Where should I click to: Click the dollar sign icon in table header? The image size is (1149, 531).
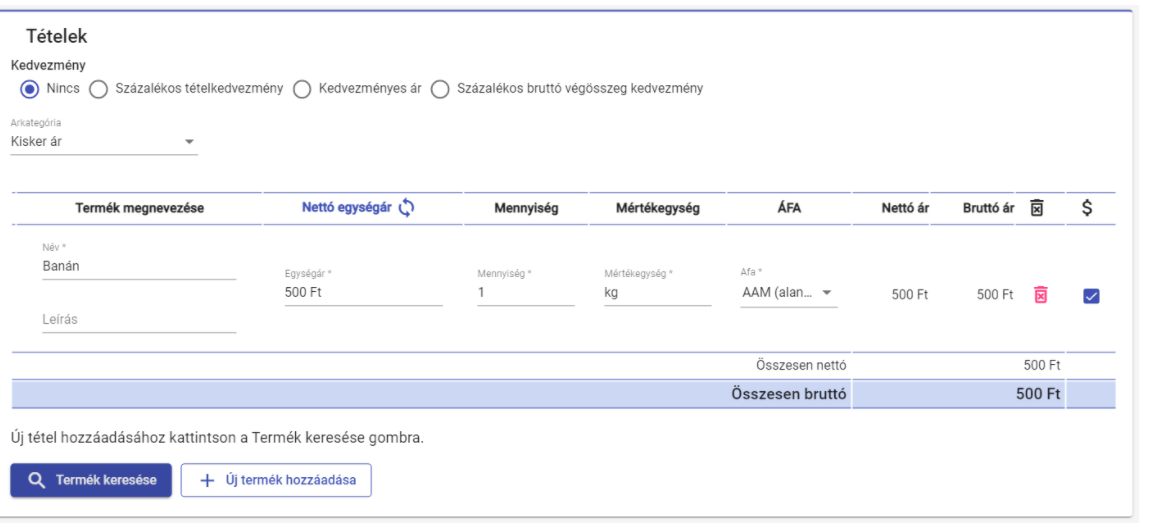(x=1087, y=208)
